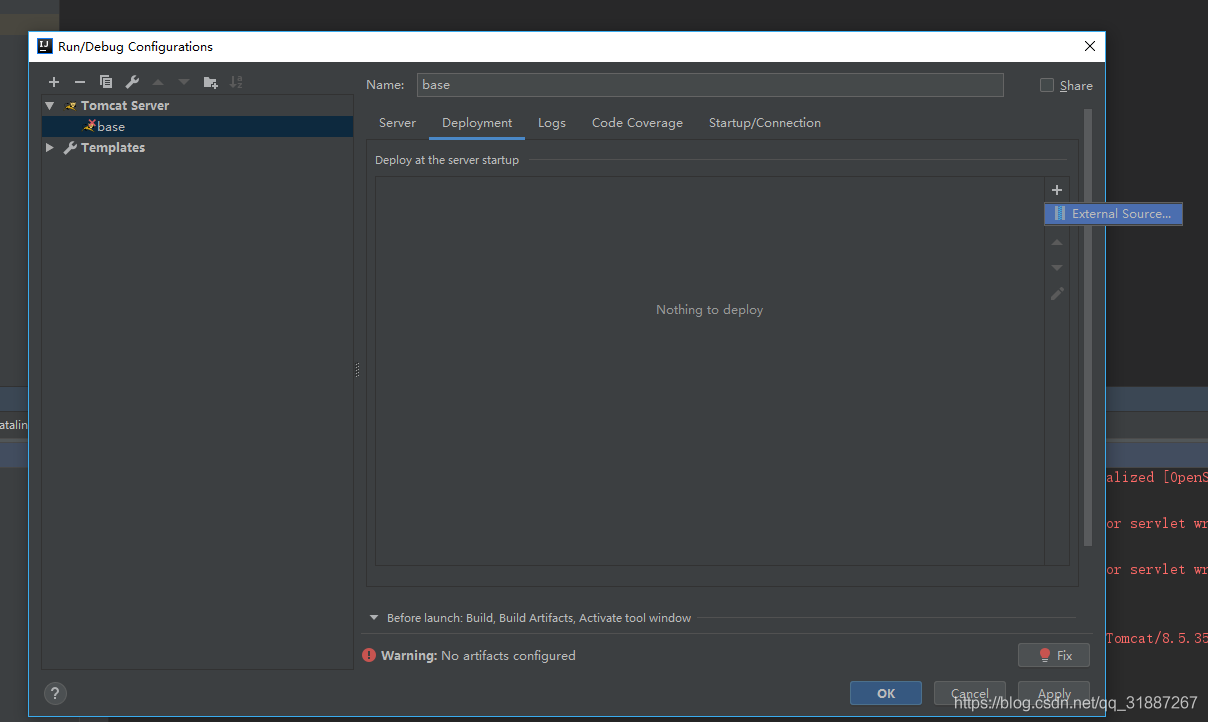Switch to the Server tab

pos(397,123)
